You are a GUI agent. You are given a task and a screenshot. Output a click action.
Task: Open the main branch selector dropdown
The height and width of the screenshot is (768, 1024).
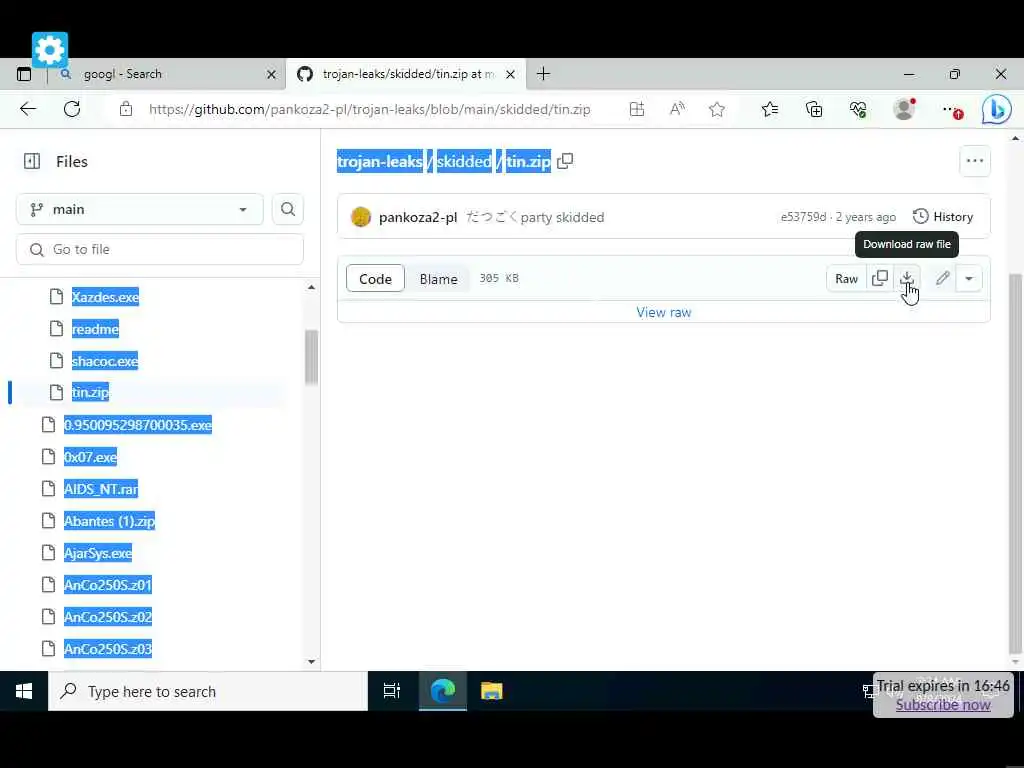(140, 210)
